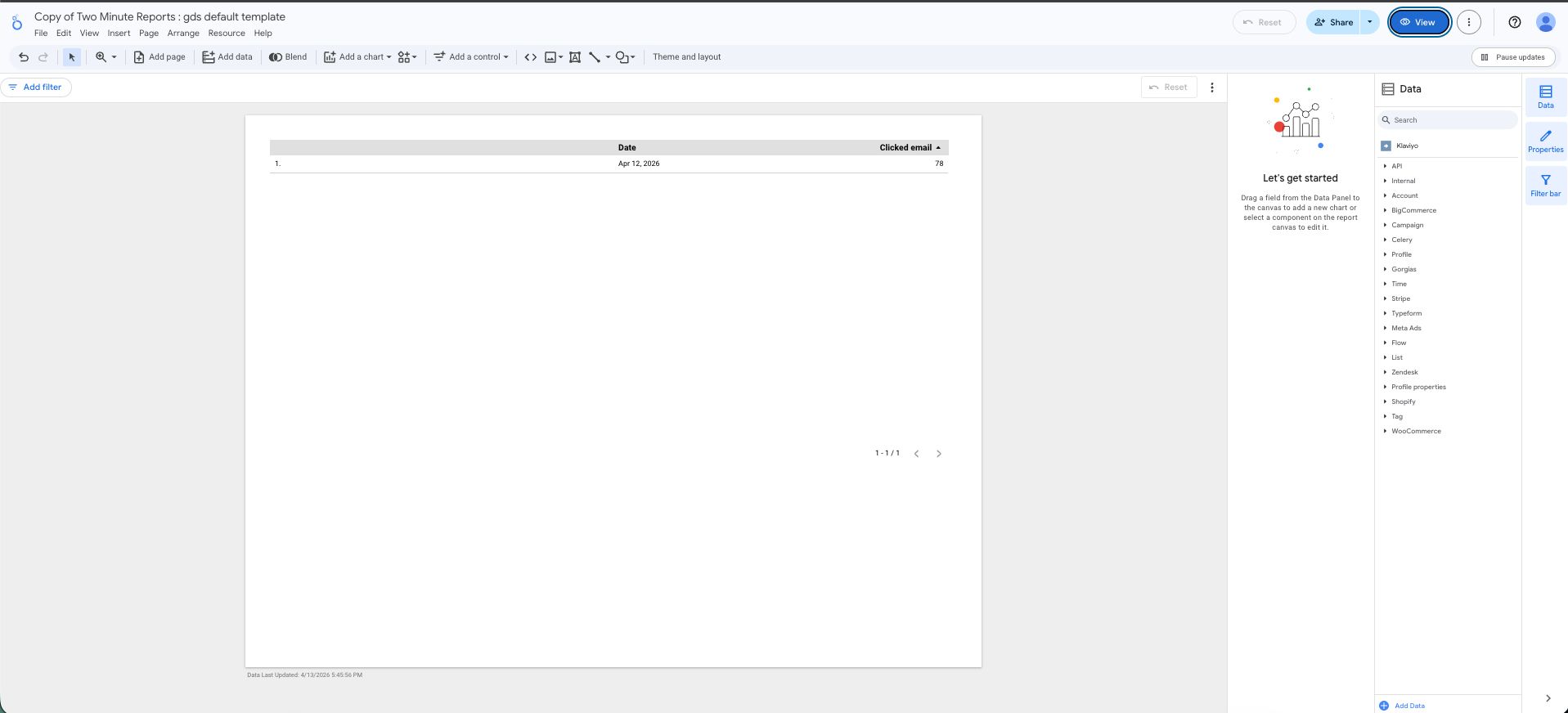Open the Filter bar side tab
Image resolution: width=1568 pixels, height=713 pixels.
(1545, 185)
